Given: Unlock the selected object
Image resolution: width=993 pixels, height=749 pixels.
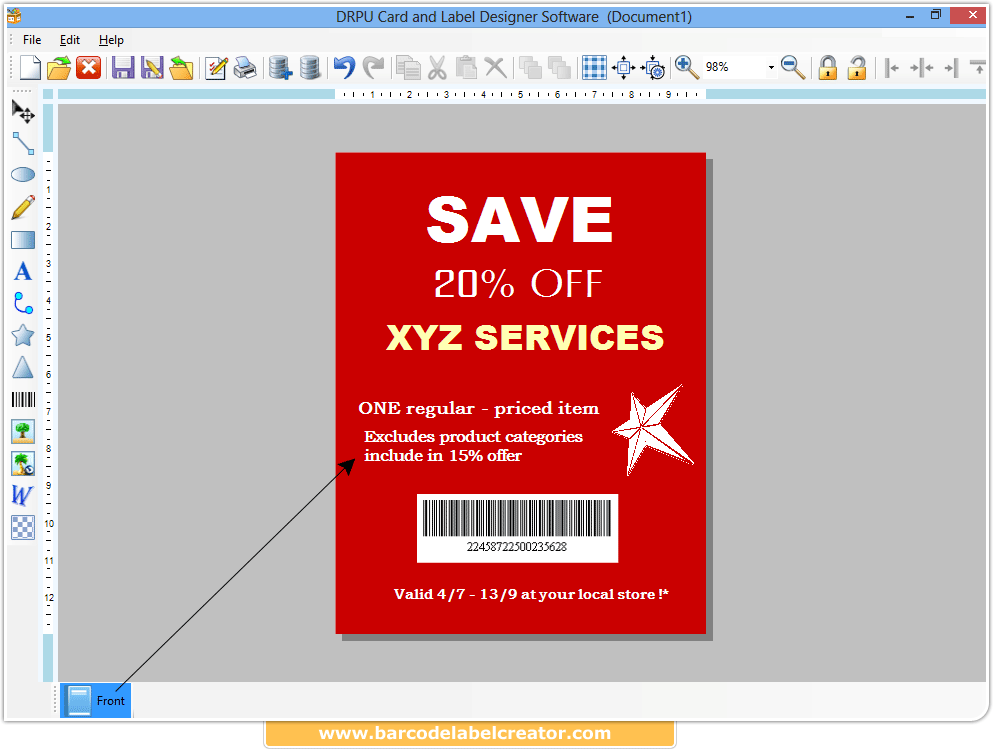Looking at the screenshot, I should (x=856, y=67).
